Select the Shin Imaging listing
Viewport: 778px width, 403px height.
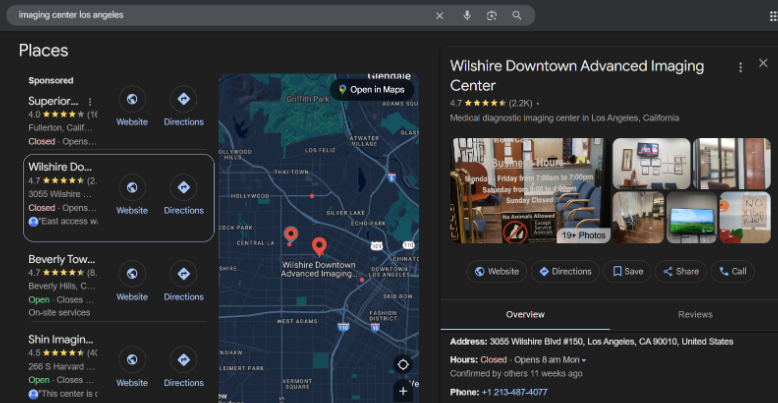(61, 340)
